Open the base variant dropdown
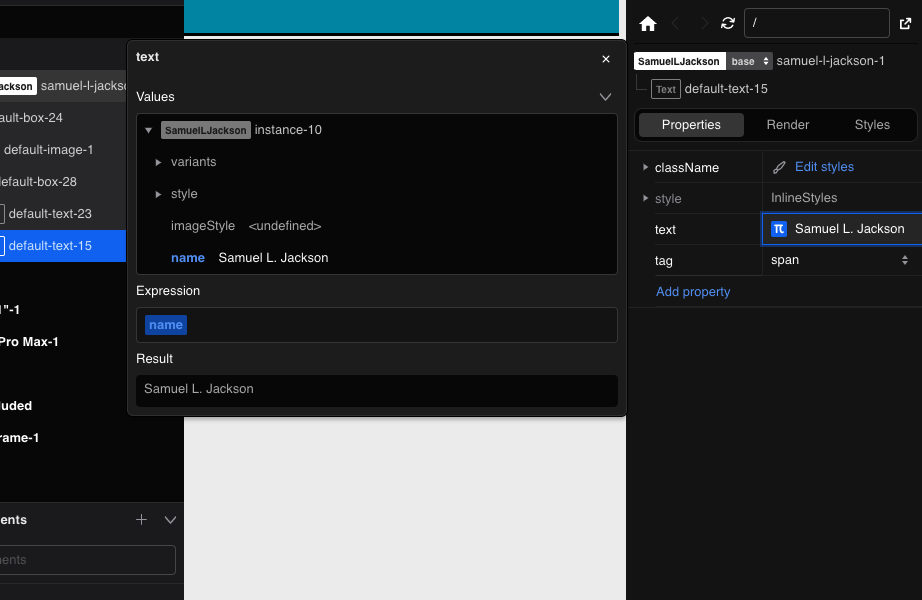Image resolution: width=922 pixels, height=600 pixels. [x=749, y=61]
